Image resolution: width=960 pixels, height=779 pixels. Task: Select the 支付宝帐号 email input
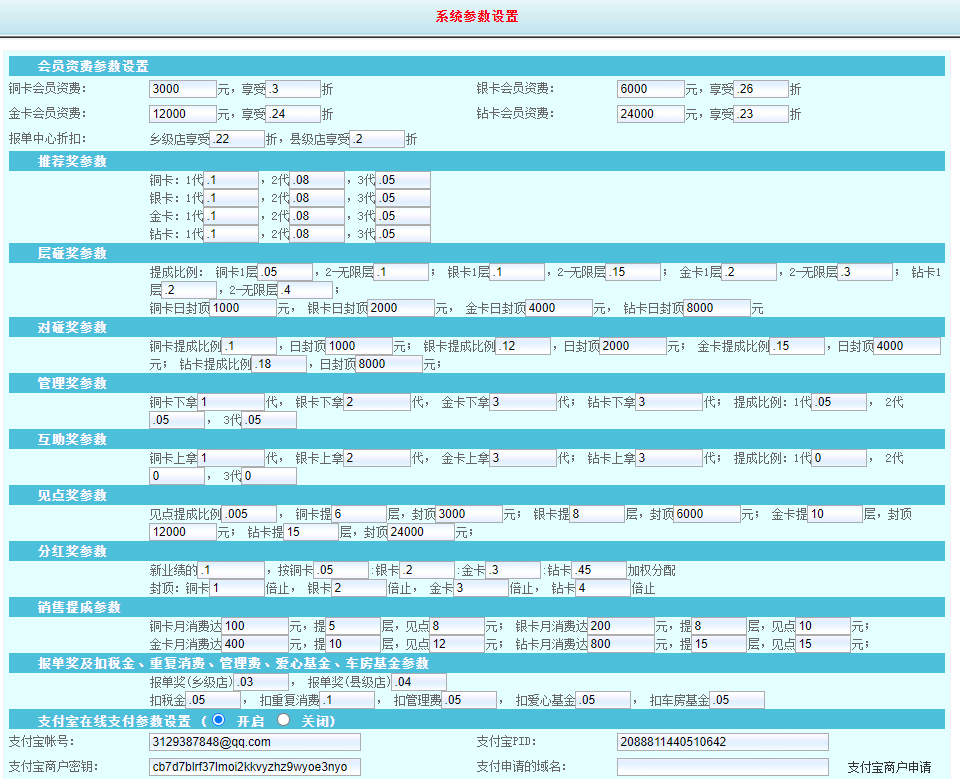[x=254, y=742]
